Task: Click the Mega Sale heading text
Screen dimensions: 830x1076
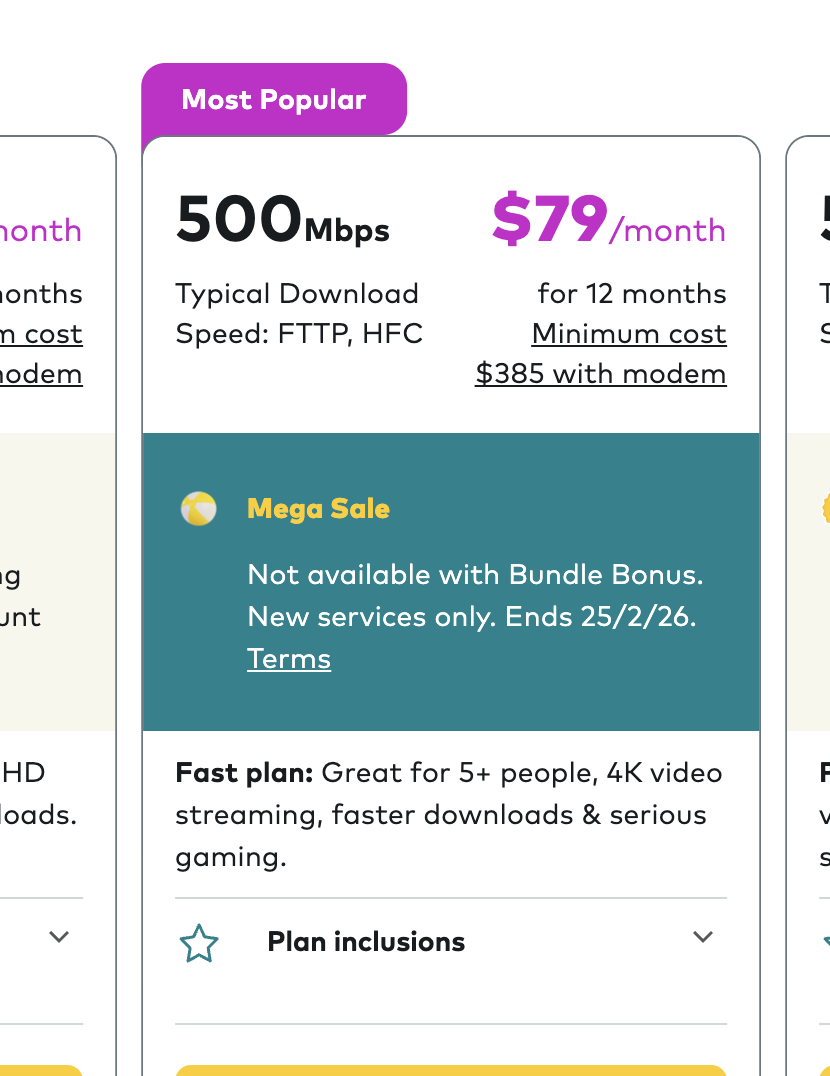Action: coord(318,509)
